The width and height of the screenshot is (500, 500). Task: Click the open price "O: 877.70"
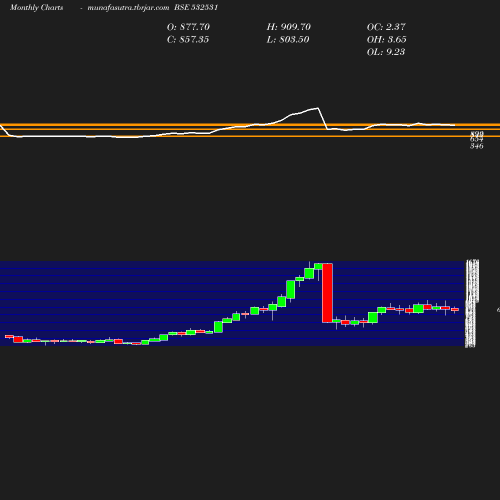pyautogui.click(x=188, y=27)
